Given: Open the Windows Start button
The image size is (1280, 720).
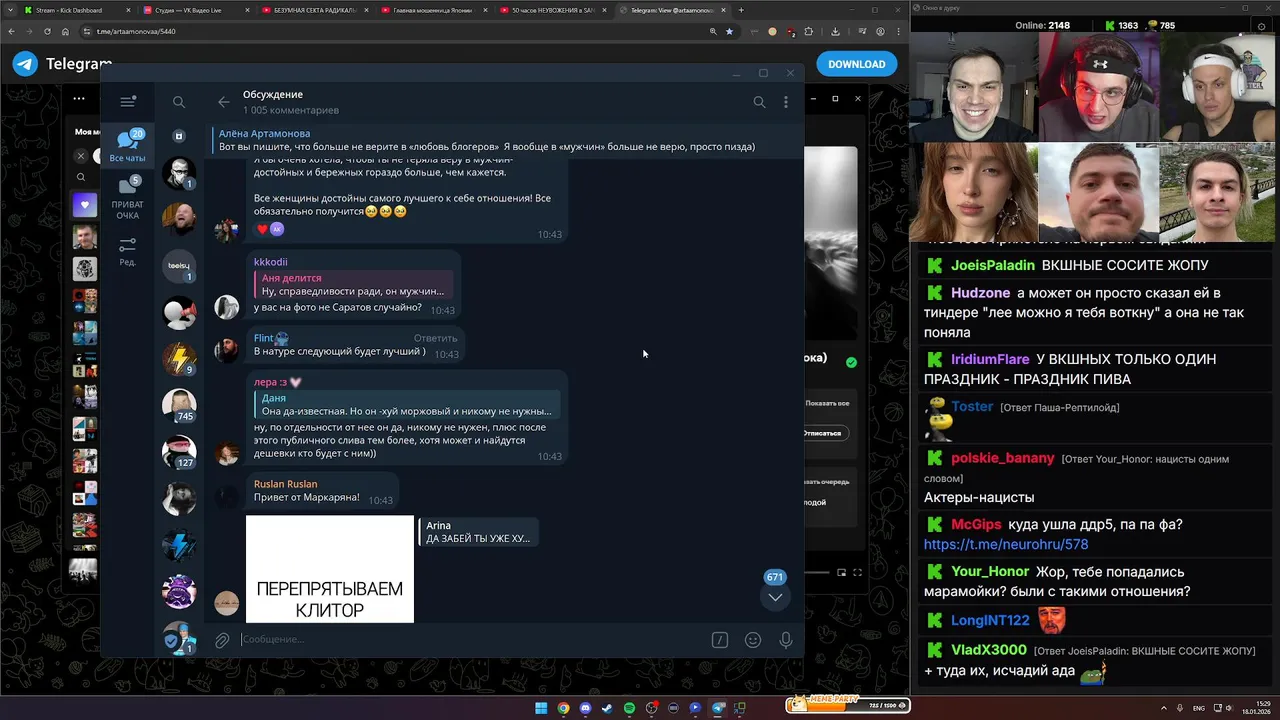Looking at the screenshot, I should [541, 708].
